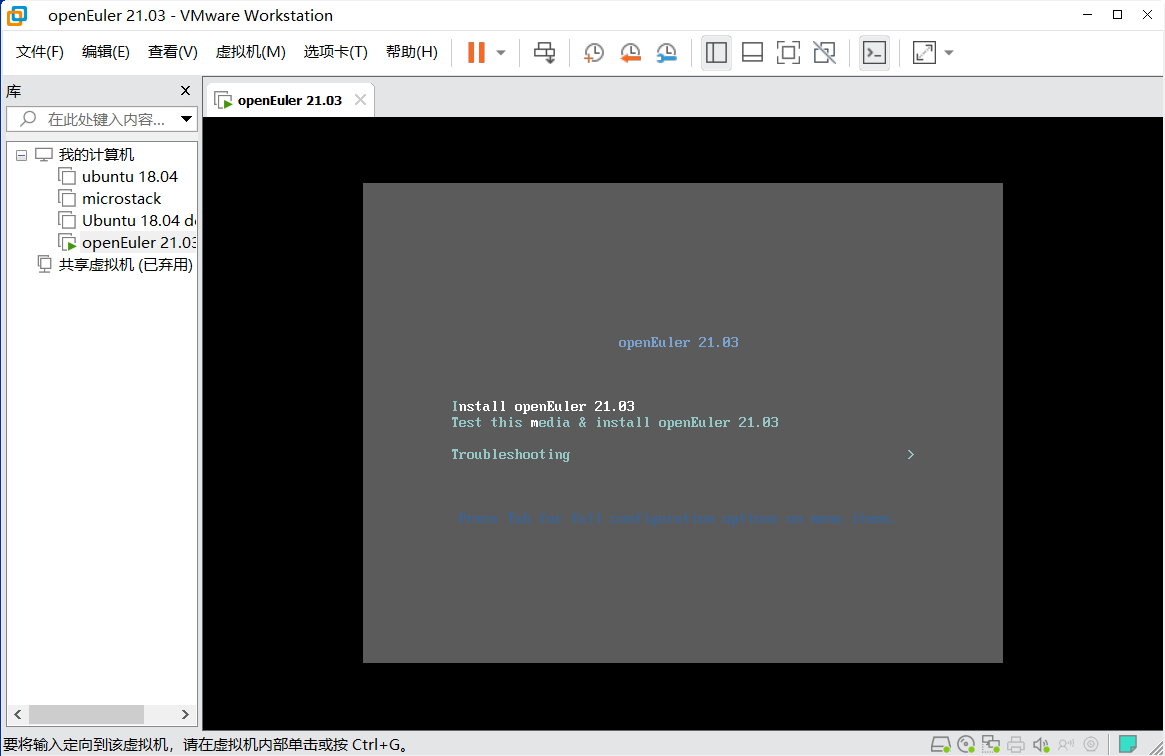Suspend the virtual machine
Screen dimensions: 1165x756
tap(478, 52)
